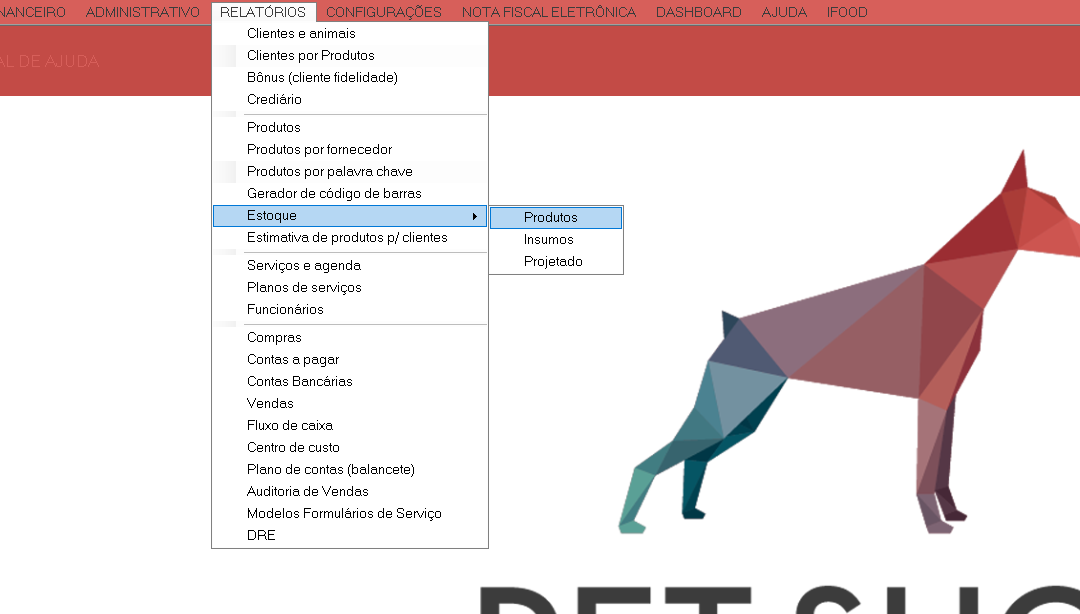Select Clientes e animais report

[350, 33]
